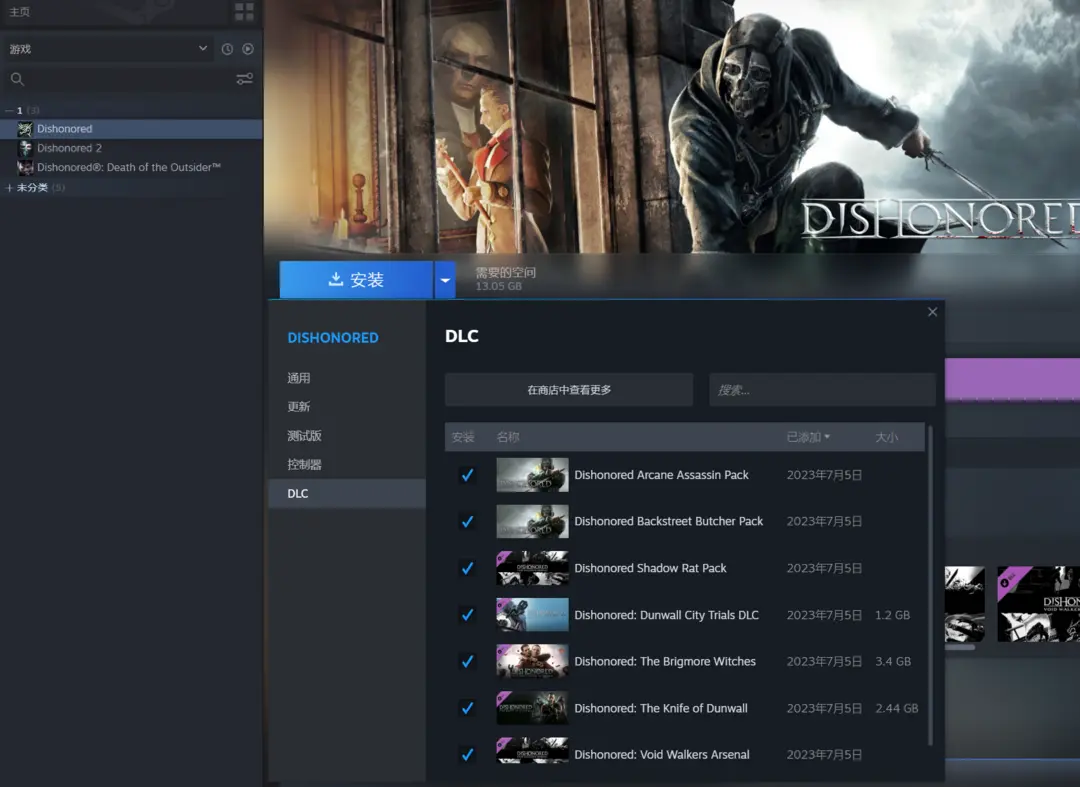This screenshot has width=1080, height=787.
Task: Click the Void Walker DLC card behind dialog
Action: [1039, 604]
